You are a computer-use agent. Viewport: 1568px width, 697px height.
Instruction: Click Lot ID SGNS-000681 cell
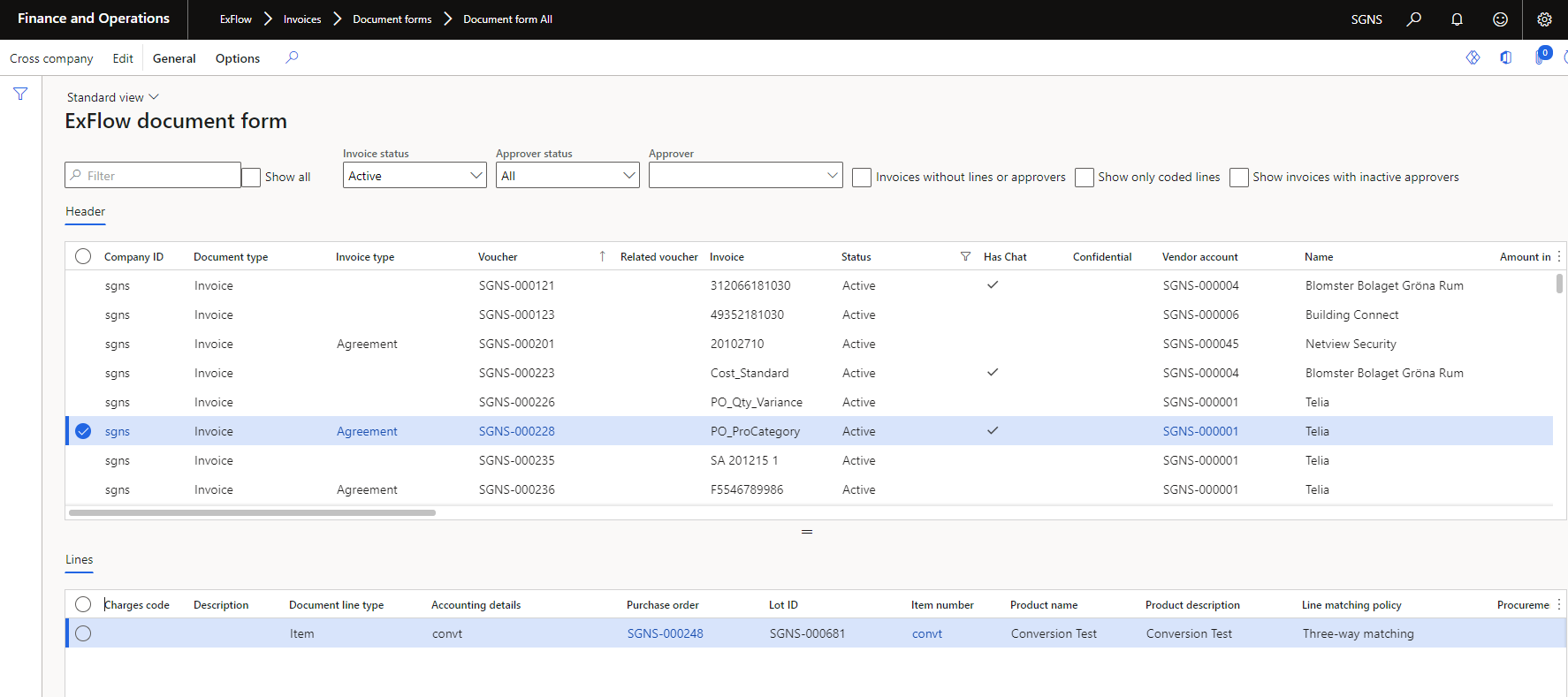[x=807, y=633]
